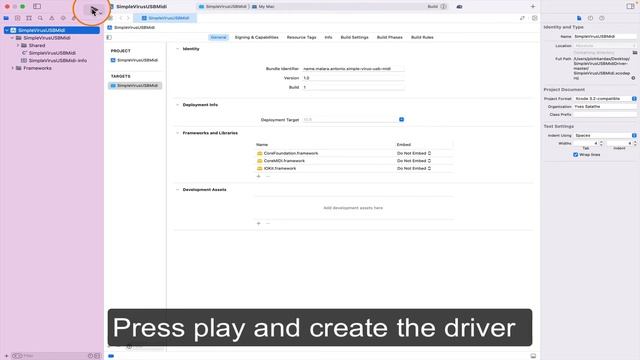Open the Deployment Target dropdown

(x=401, y=120)
